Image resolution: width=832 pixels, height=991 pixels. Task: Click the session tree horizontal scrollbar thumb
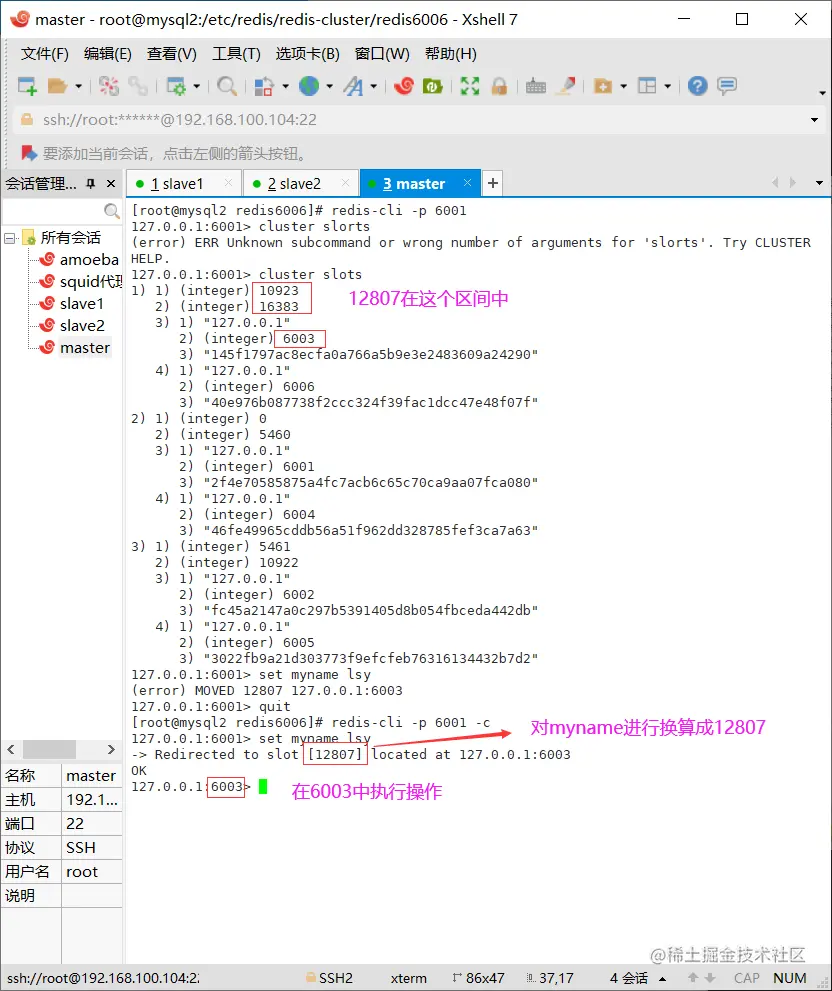[x=49, y=750]
